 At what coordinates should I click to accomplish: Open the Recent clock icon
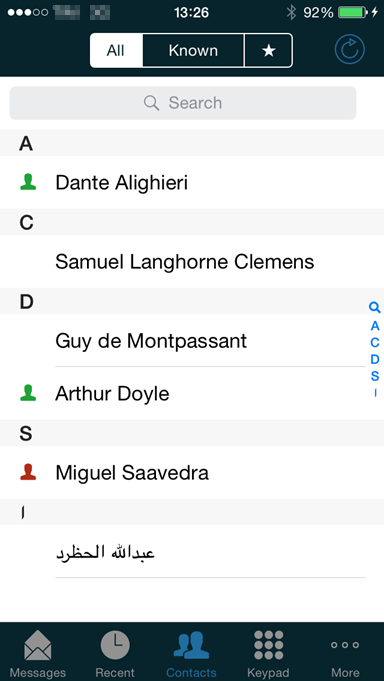(115, 645)
